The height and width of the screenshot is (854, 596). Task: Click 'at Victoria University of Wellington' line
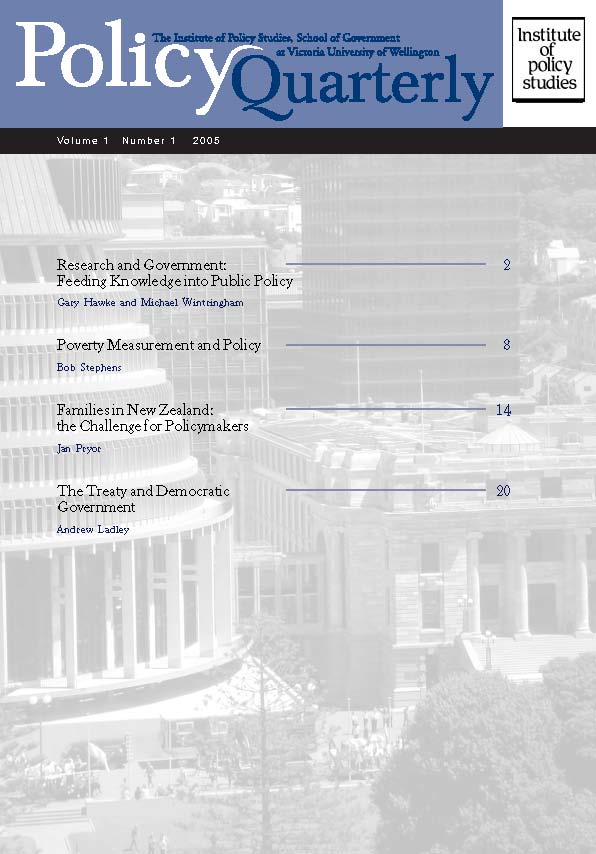click(357, 52)
